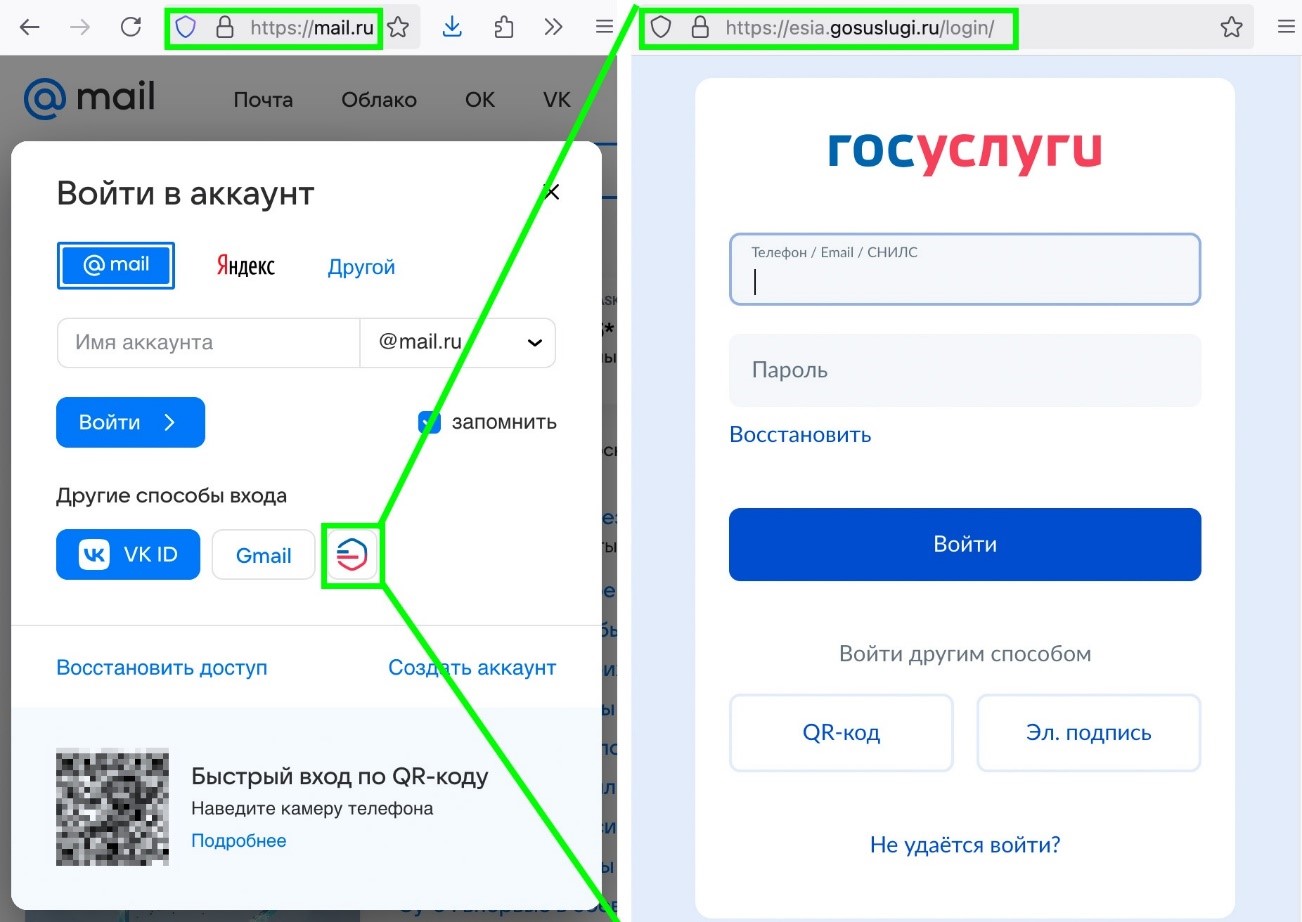Open the Почта menu item
1302x922 pixels.
[263, 100]
